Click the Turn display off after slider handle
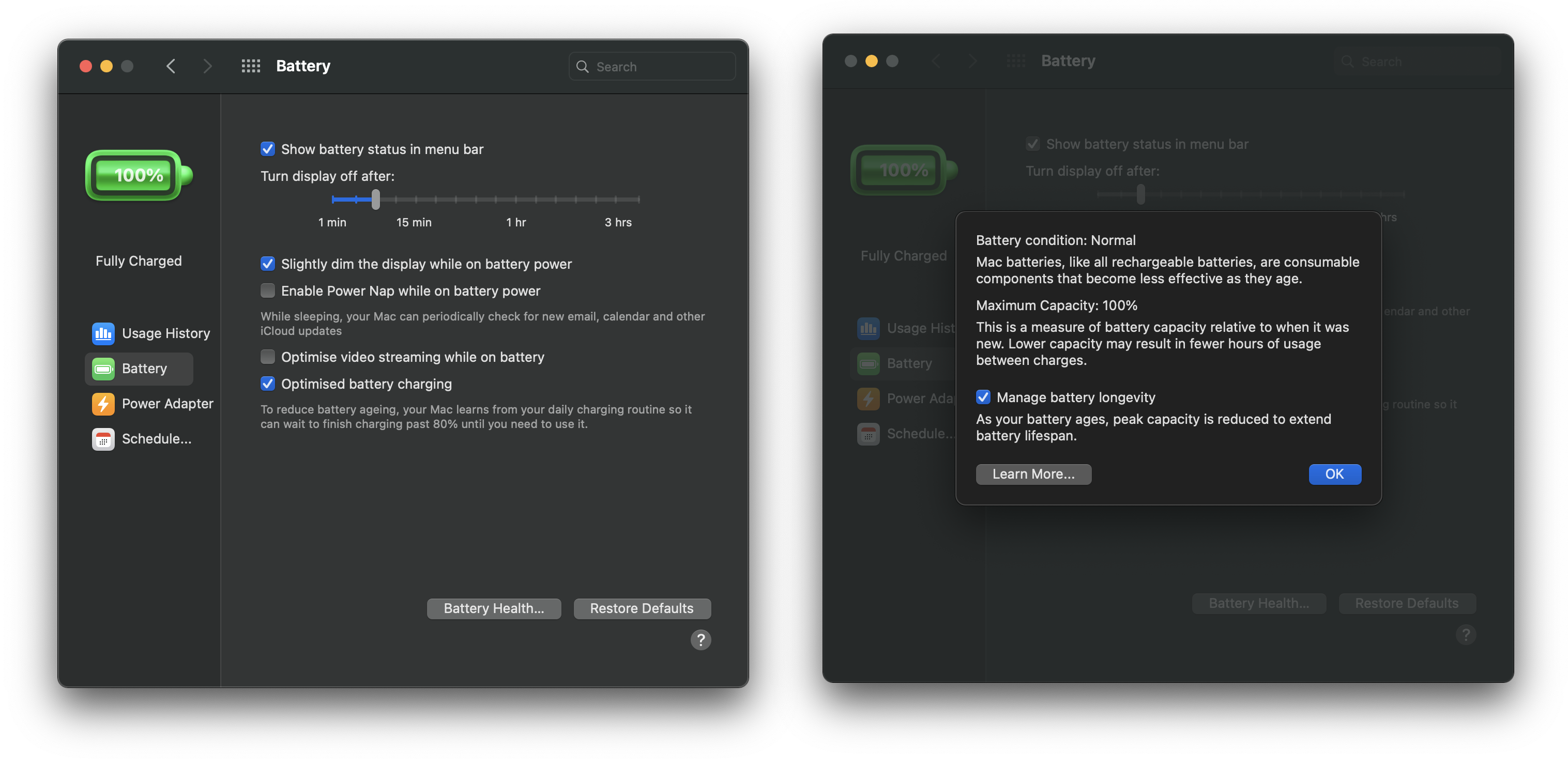 tap(375, 199)
